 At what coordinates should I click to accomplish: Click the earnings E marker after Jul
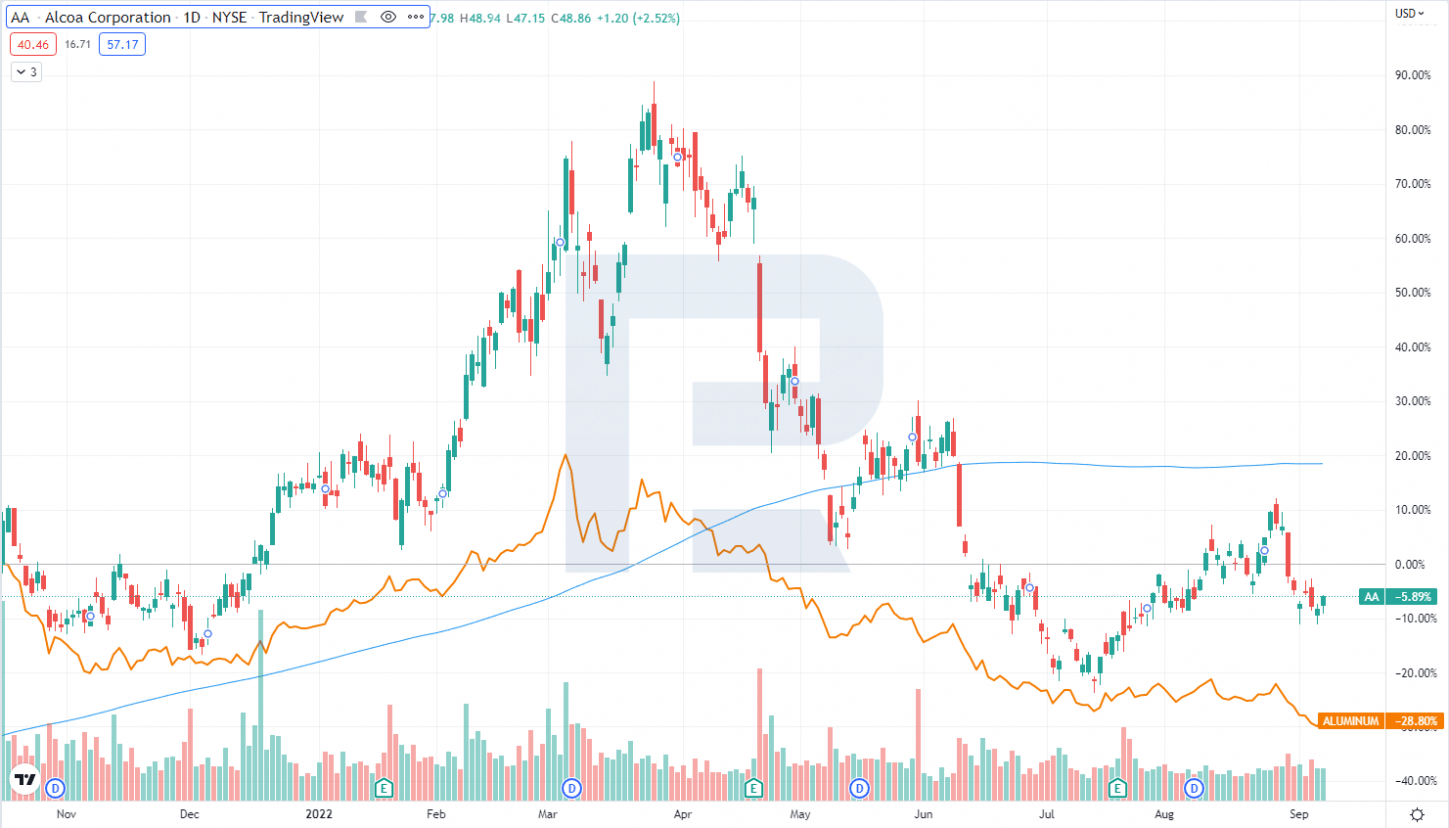click(x=1116, y=789)
